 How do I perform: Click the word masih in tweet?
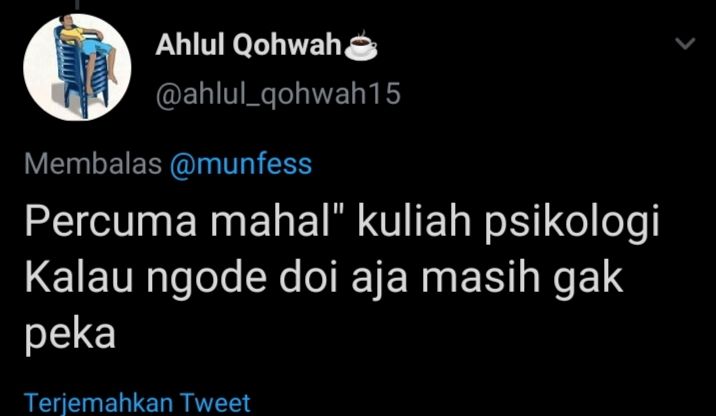pos(481,277)
